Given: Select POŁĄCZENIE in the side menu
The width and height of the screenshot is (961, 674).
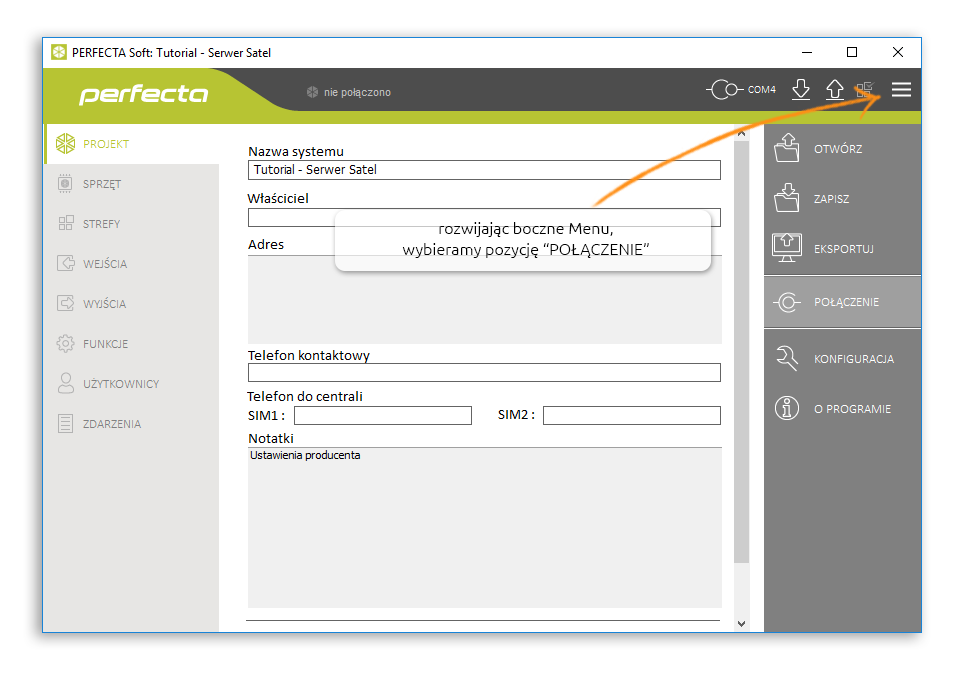Looking at the screenshot, I should coord(843,302).
